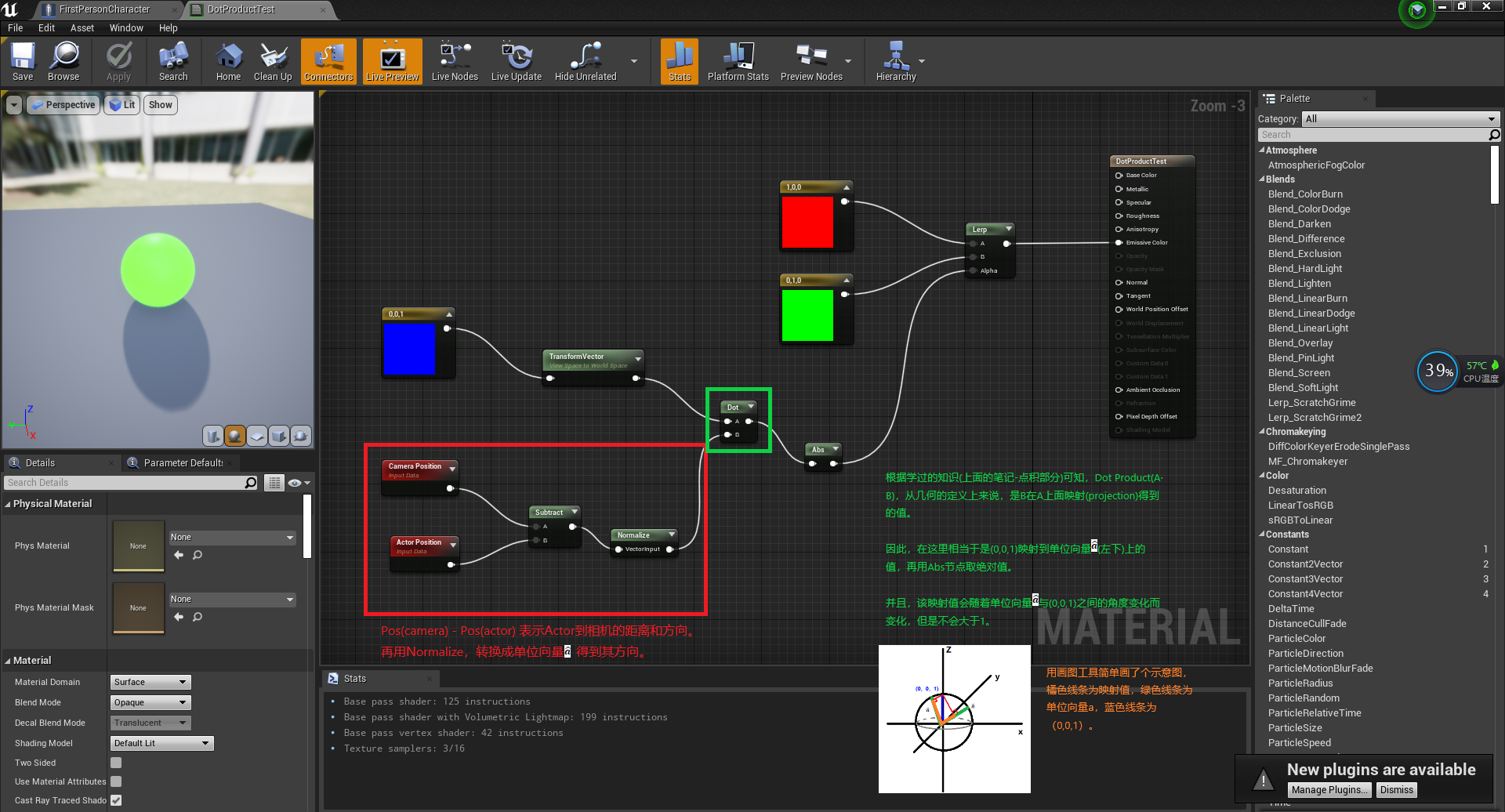
Task: Click the warning icon in plugins notification
Action: click(x=1263, y=780)
